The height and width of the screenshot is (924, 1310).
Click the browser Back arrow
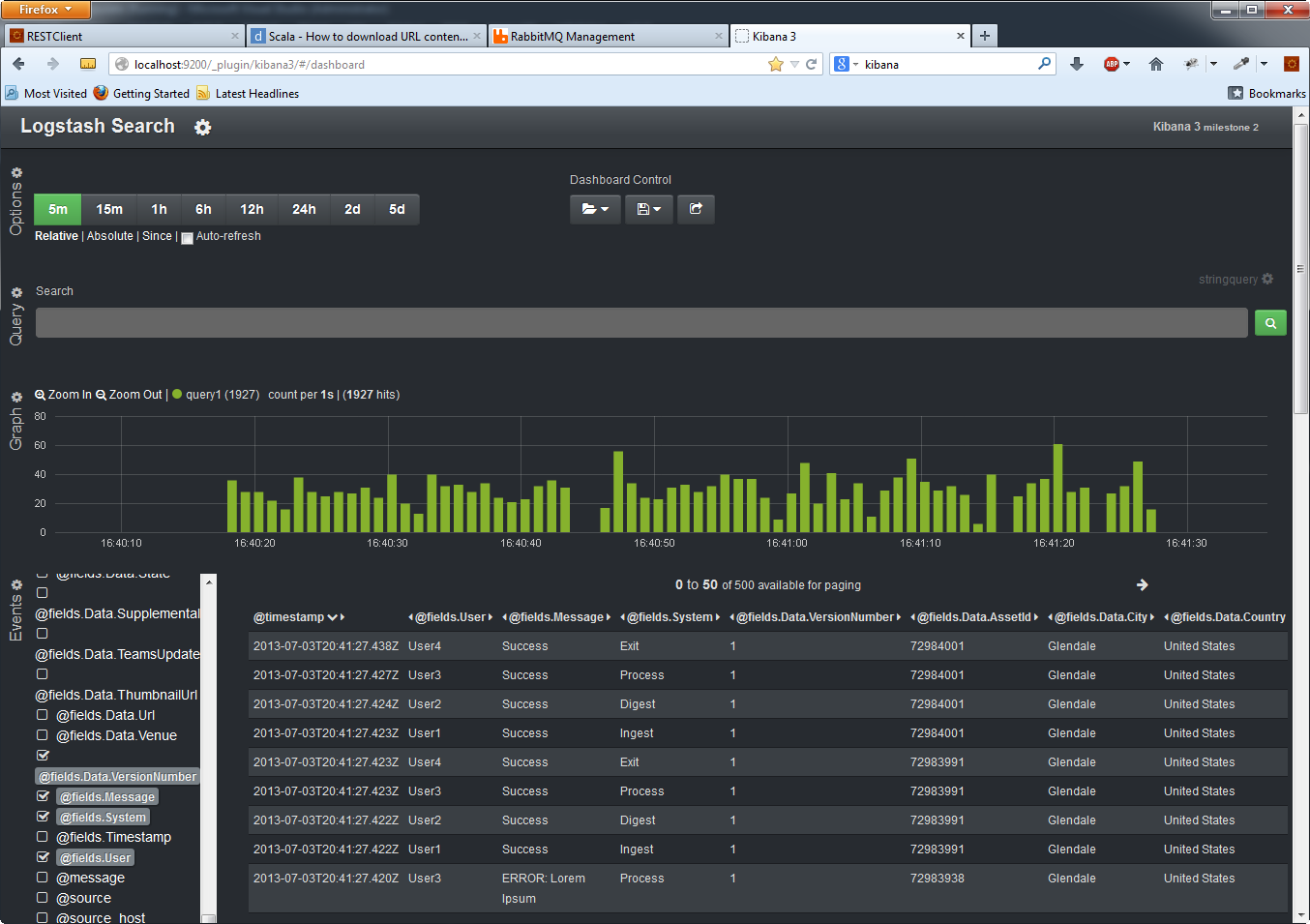pyautogui.click(x=18, y=64)
